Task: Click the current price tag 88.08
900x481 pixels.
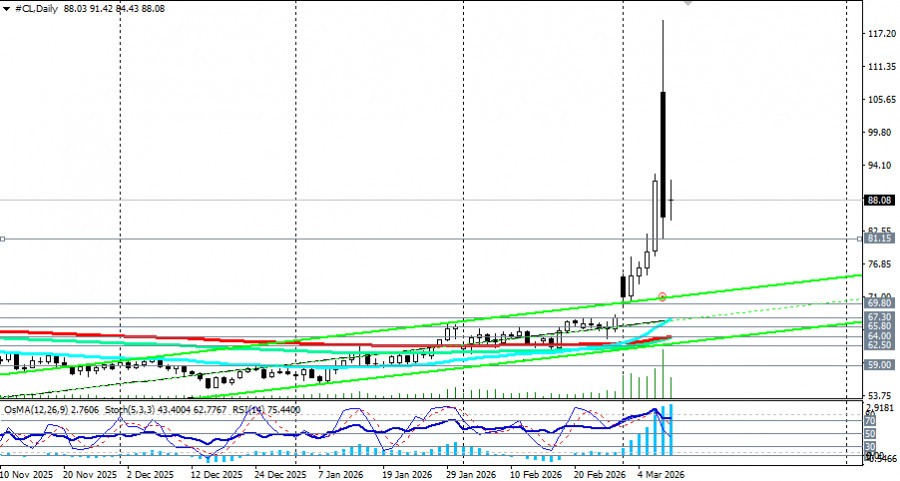Action: pyautogui.click(x=879, y=200)
